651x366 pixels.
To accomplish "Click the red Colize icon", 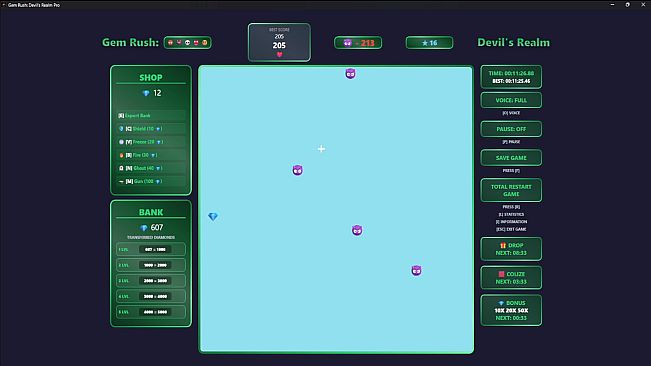I will click(501, 274).
